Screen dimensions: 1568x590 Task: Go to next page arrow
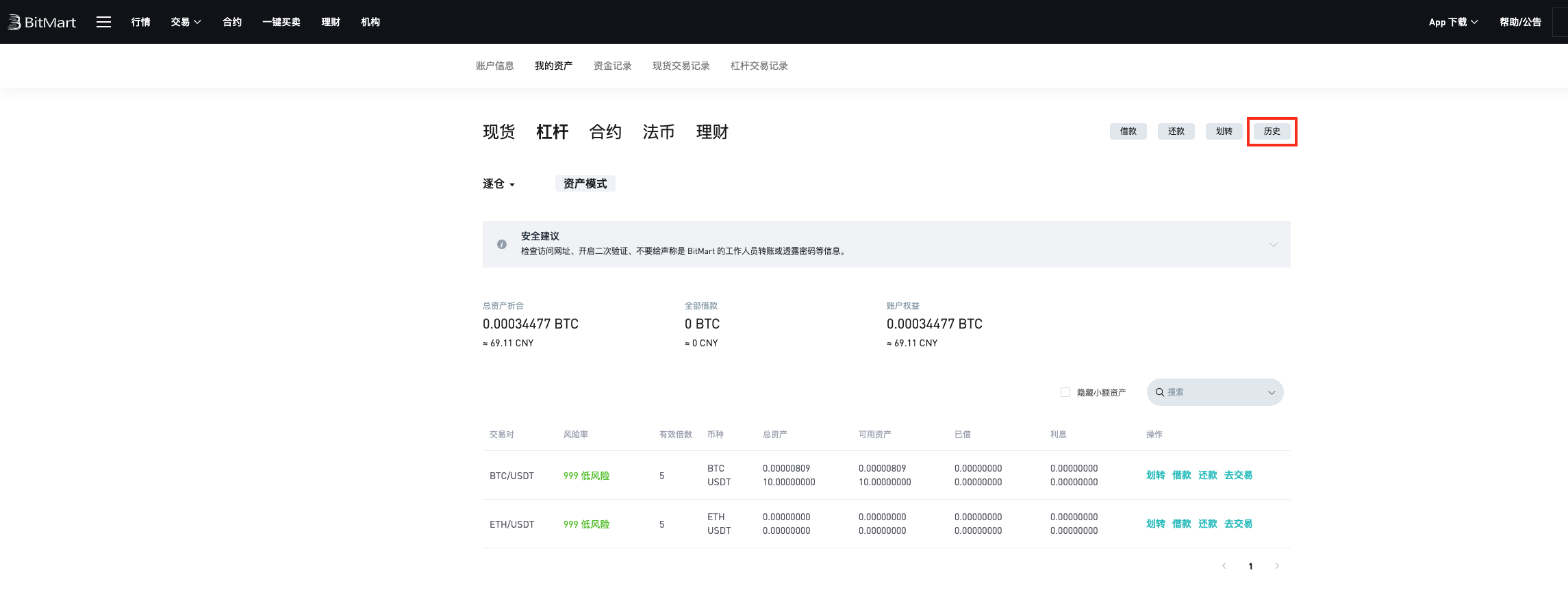(1276, 566)
